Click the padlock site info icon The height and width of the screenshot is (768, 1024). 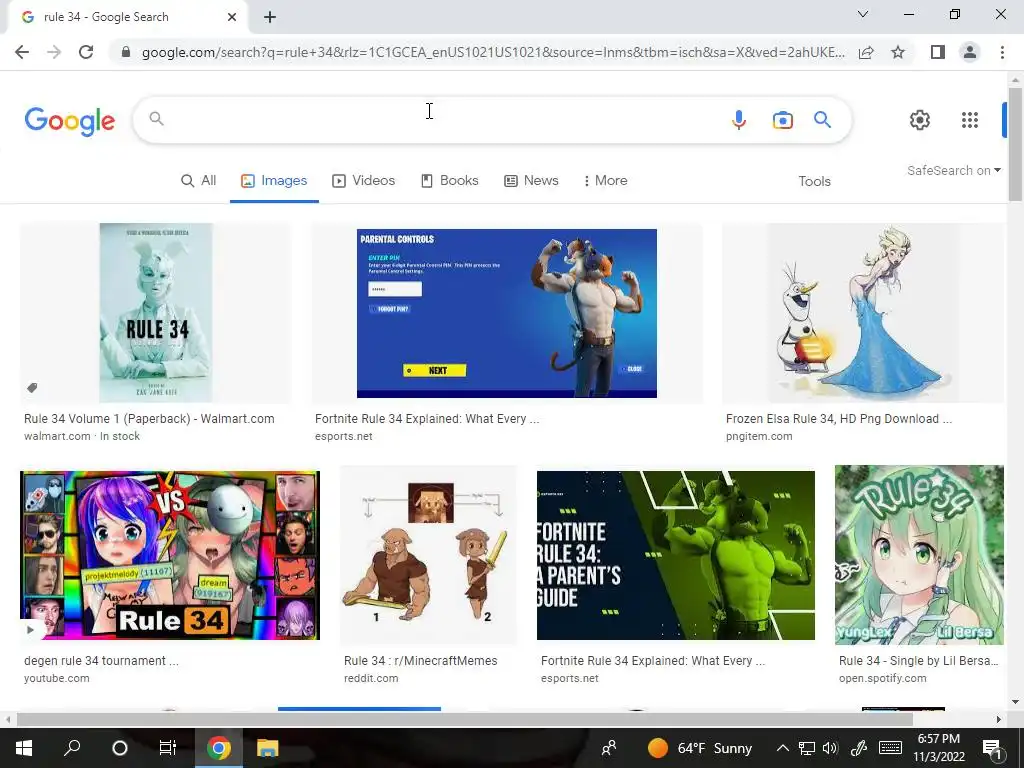[x=126, y=52]
